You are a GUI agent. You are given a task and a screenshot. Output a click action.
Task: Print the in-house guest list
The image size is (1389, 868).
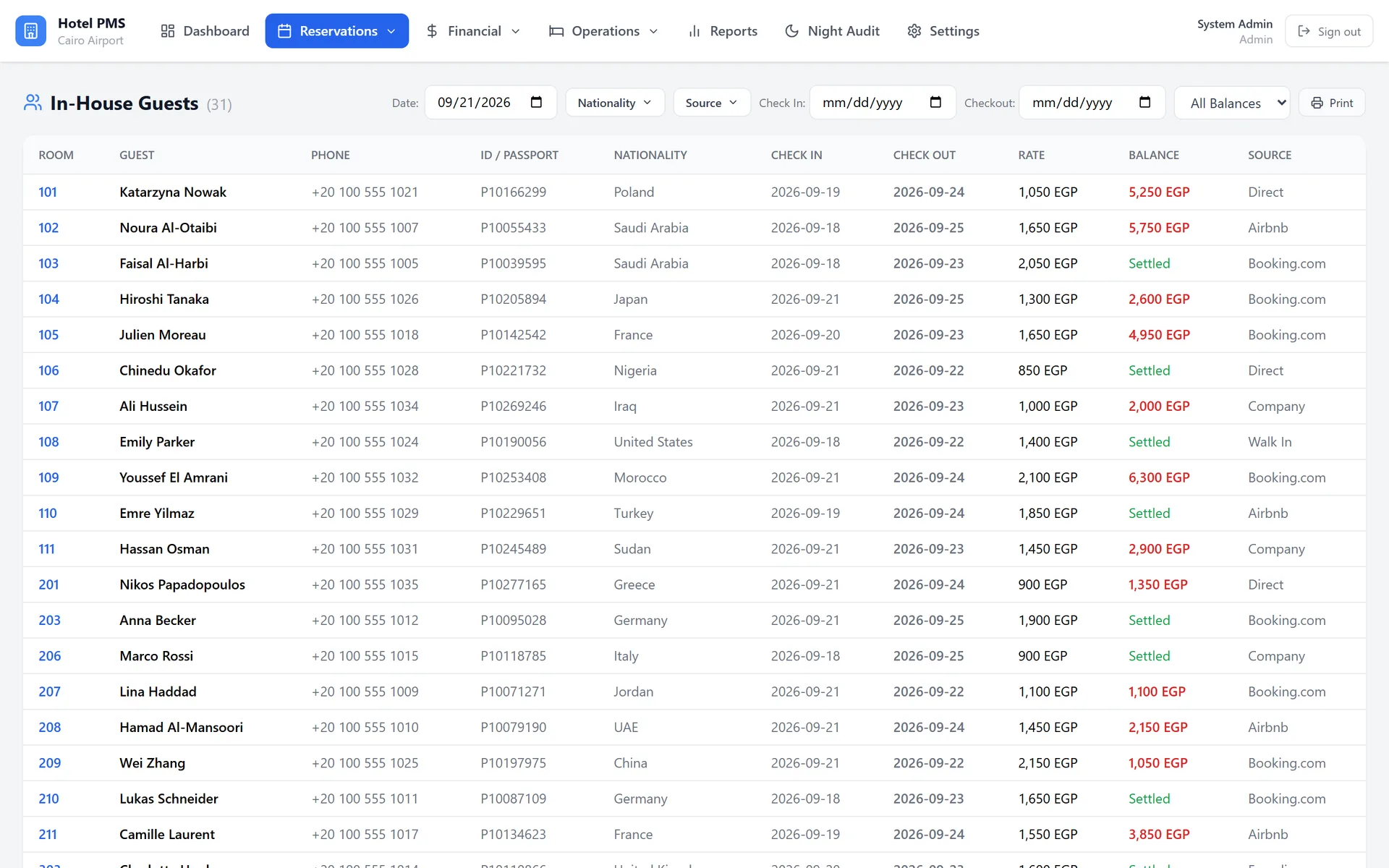pyautogui.click(x=1332, y=103)
